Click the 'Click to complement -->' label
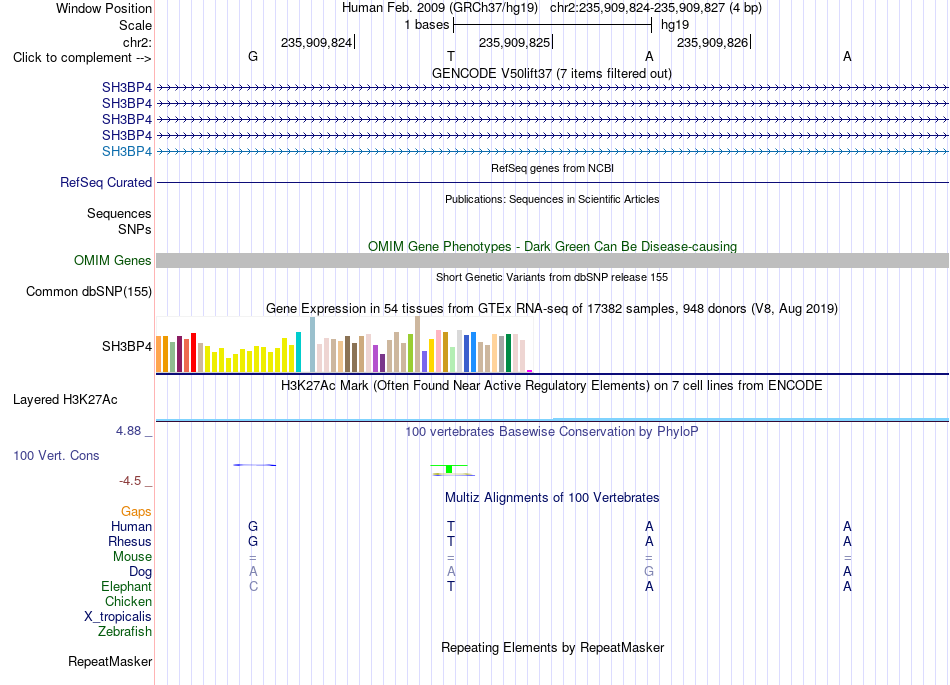This screenshot has width=950, height=685. coord(82,58)
